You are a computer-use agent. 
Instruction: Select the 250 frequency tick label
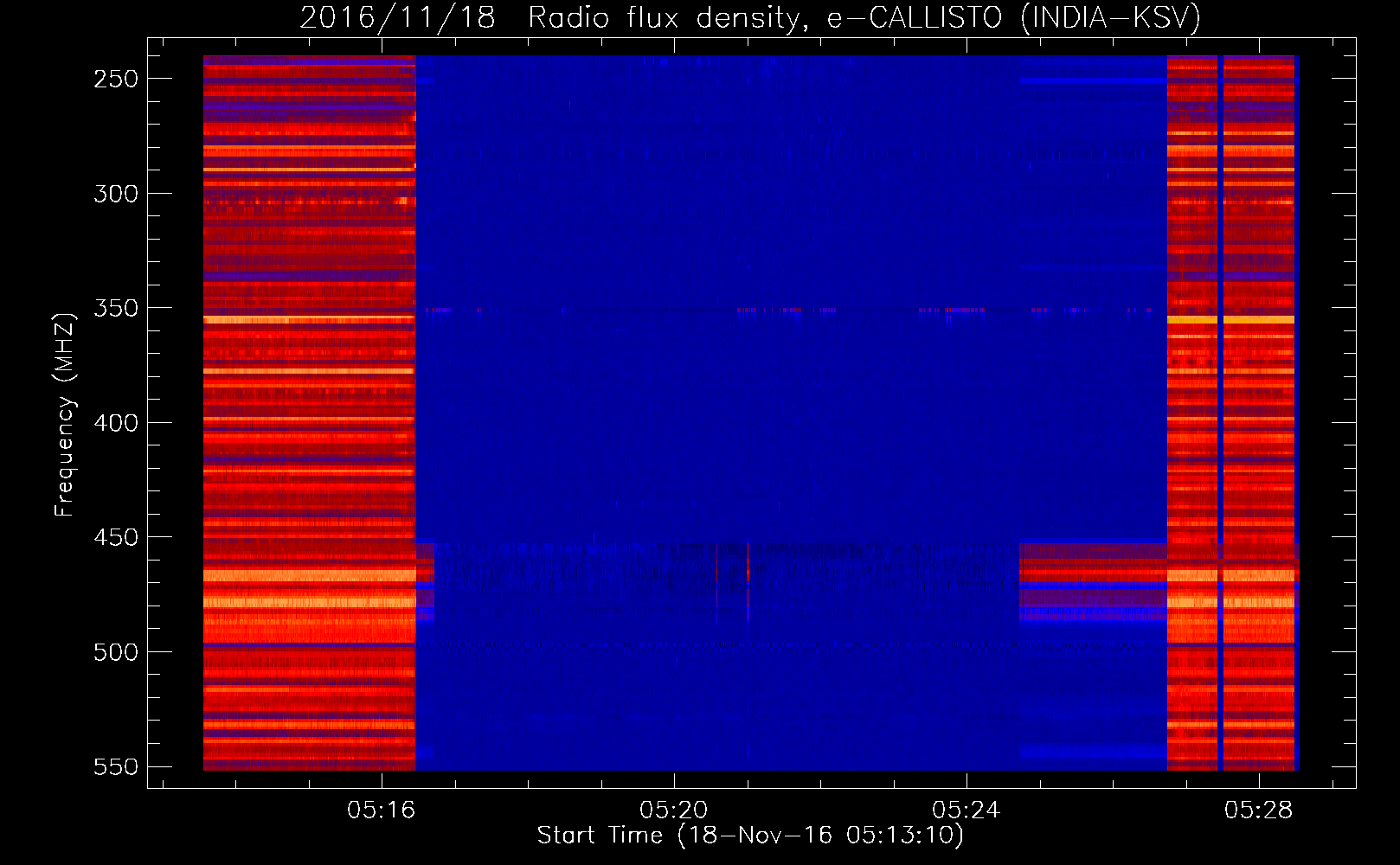116,79
